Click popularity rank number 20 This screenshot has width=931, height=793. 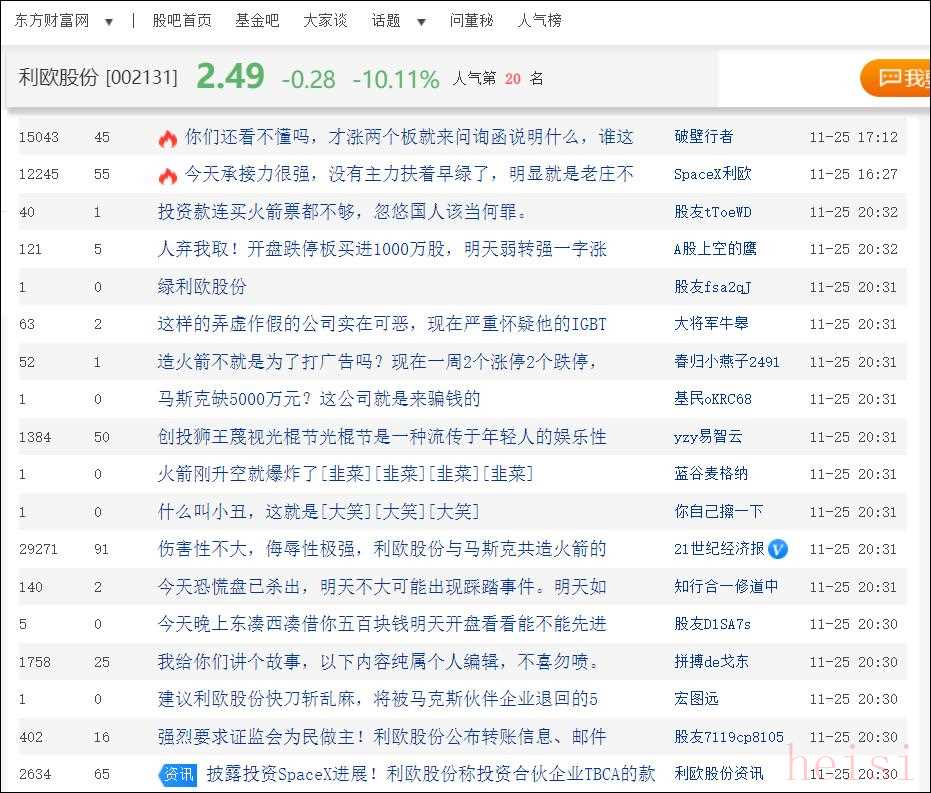click(x=513, y=78)
